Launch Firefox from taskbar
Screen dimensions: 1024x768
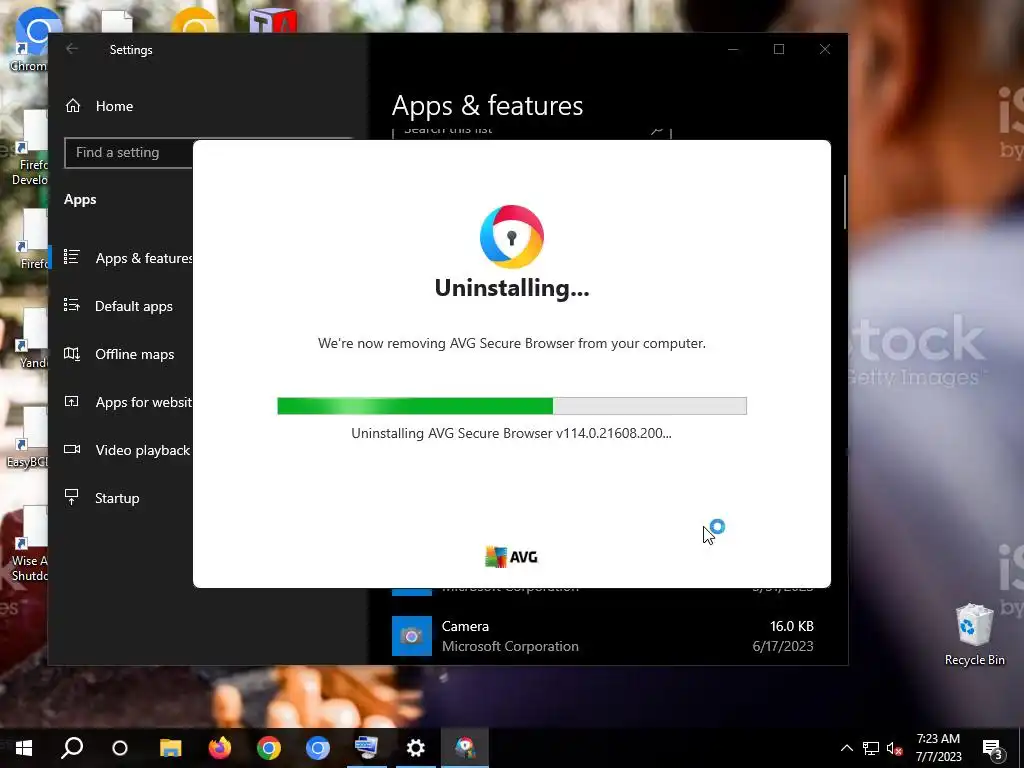(219, 748)
